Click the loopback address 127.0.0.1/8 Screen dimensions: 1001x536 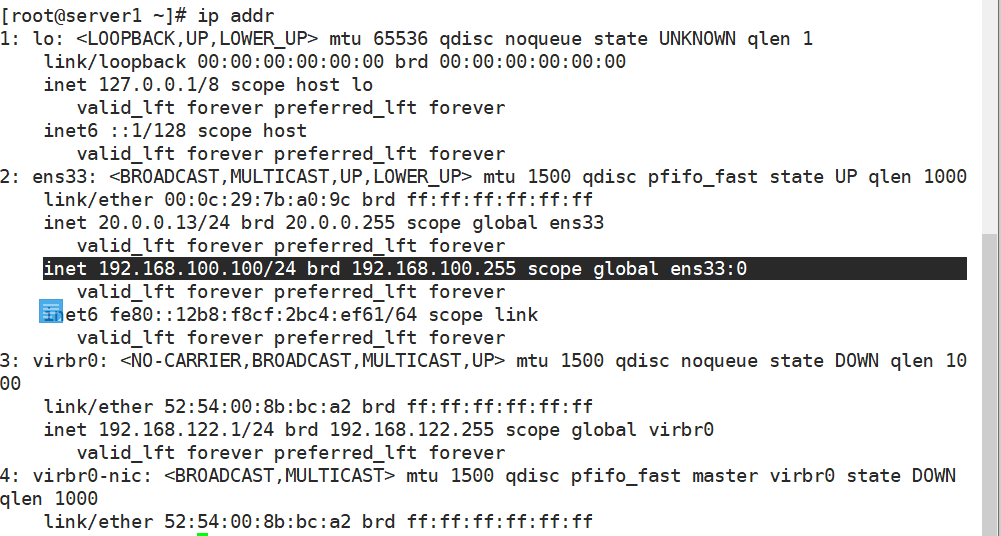[x=159, y=85]
